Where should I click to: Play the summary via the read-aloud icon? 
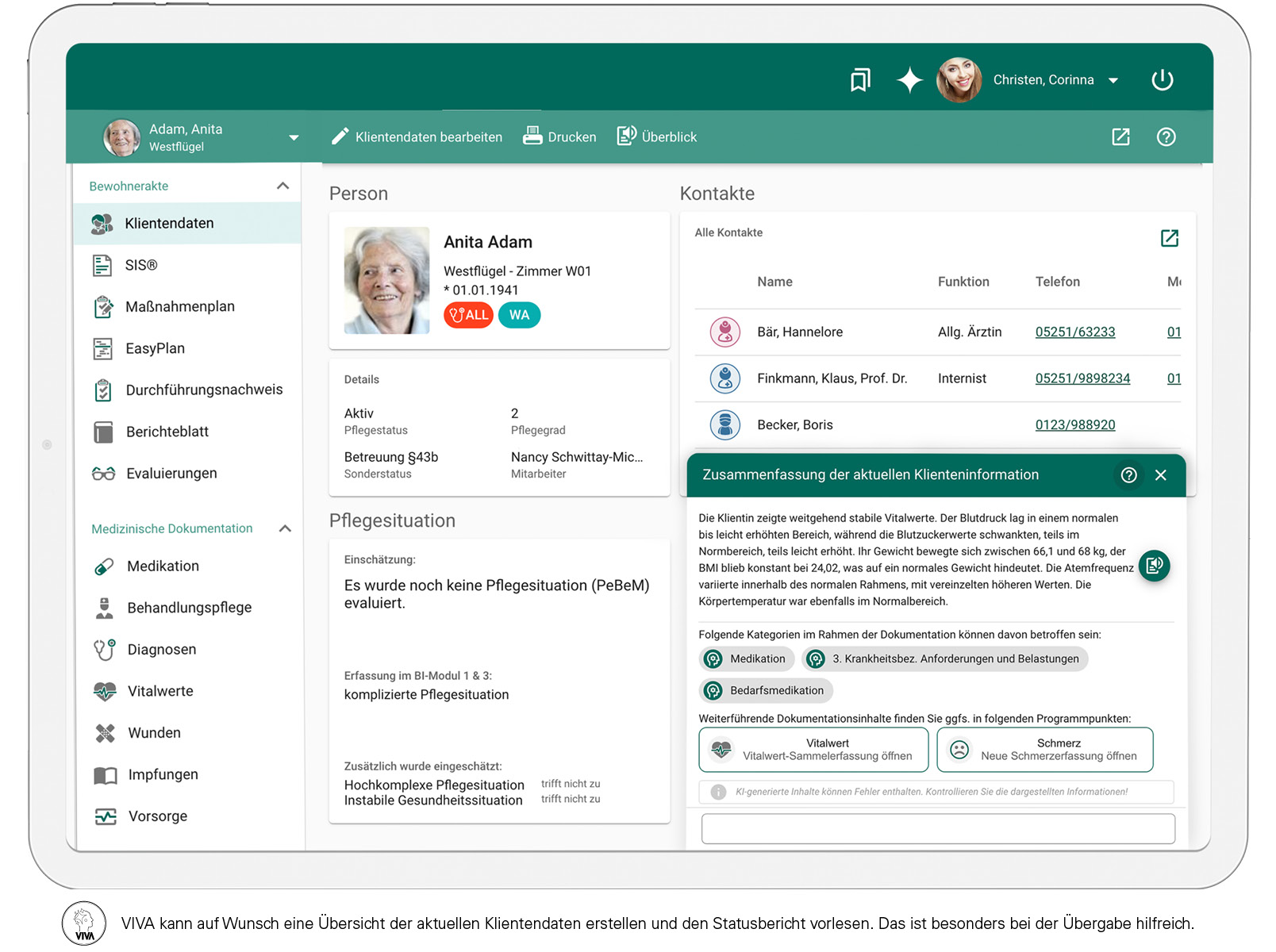tap(1155, 566)
